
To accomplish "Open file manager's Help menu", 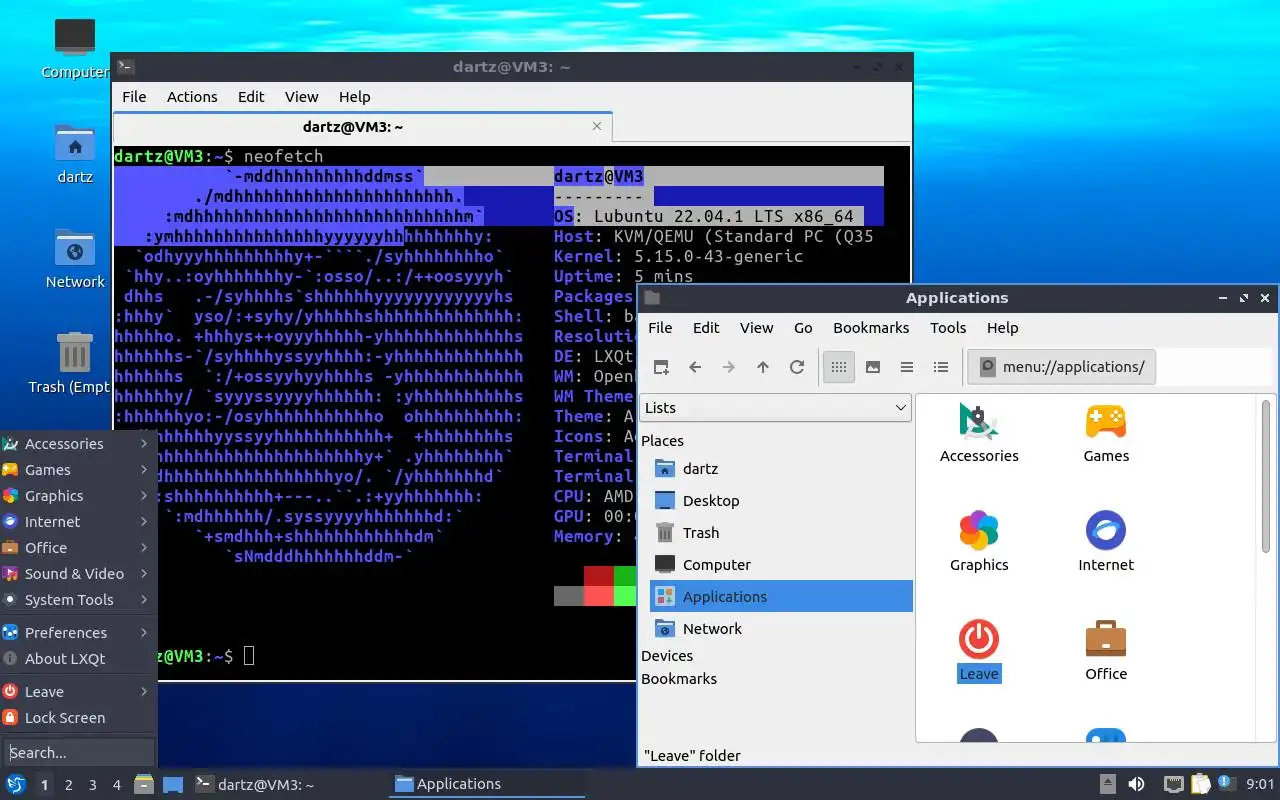I will (x=1002, y=328).
